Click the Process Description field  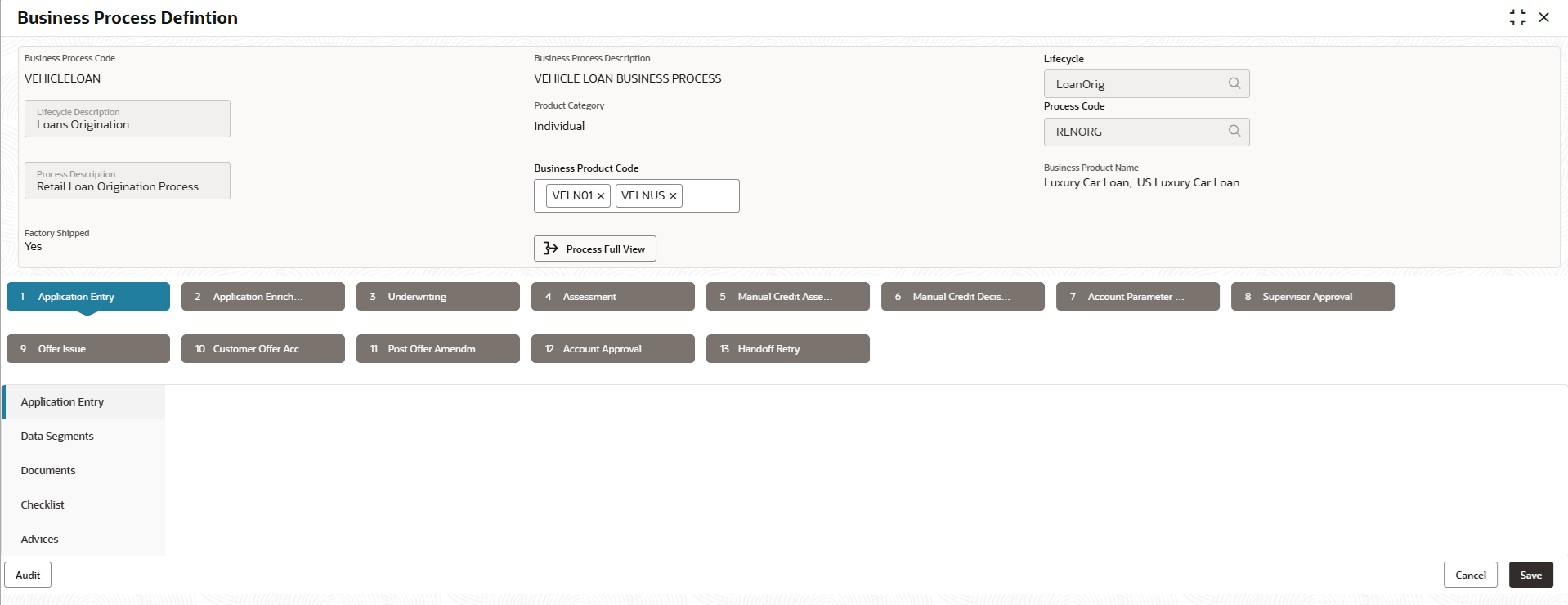(x=128, y=181)
